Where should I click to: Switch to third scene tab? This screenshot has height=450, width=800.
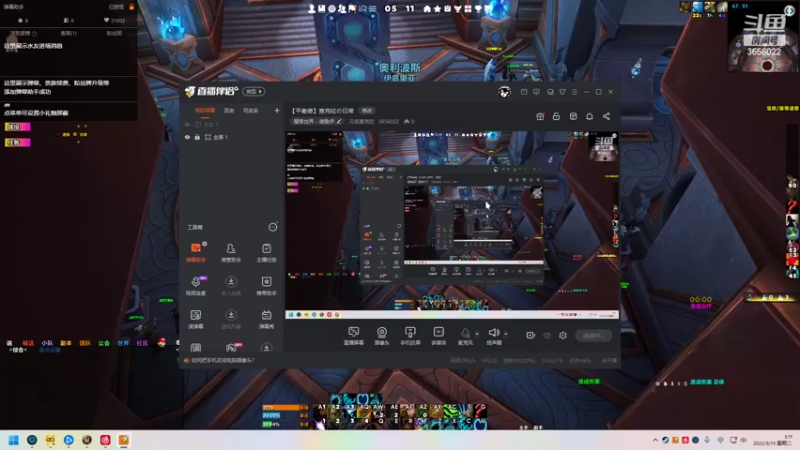pyautogui.click(x=251, y=111)
